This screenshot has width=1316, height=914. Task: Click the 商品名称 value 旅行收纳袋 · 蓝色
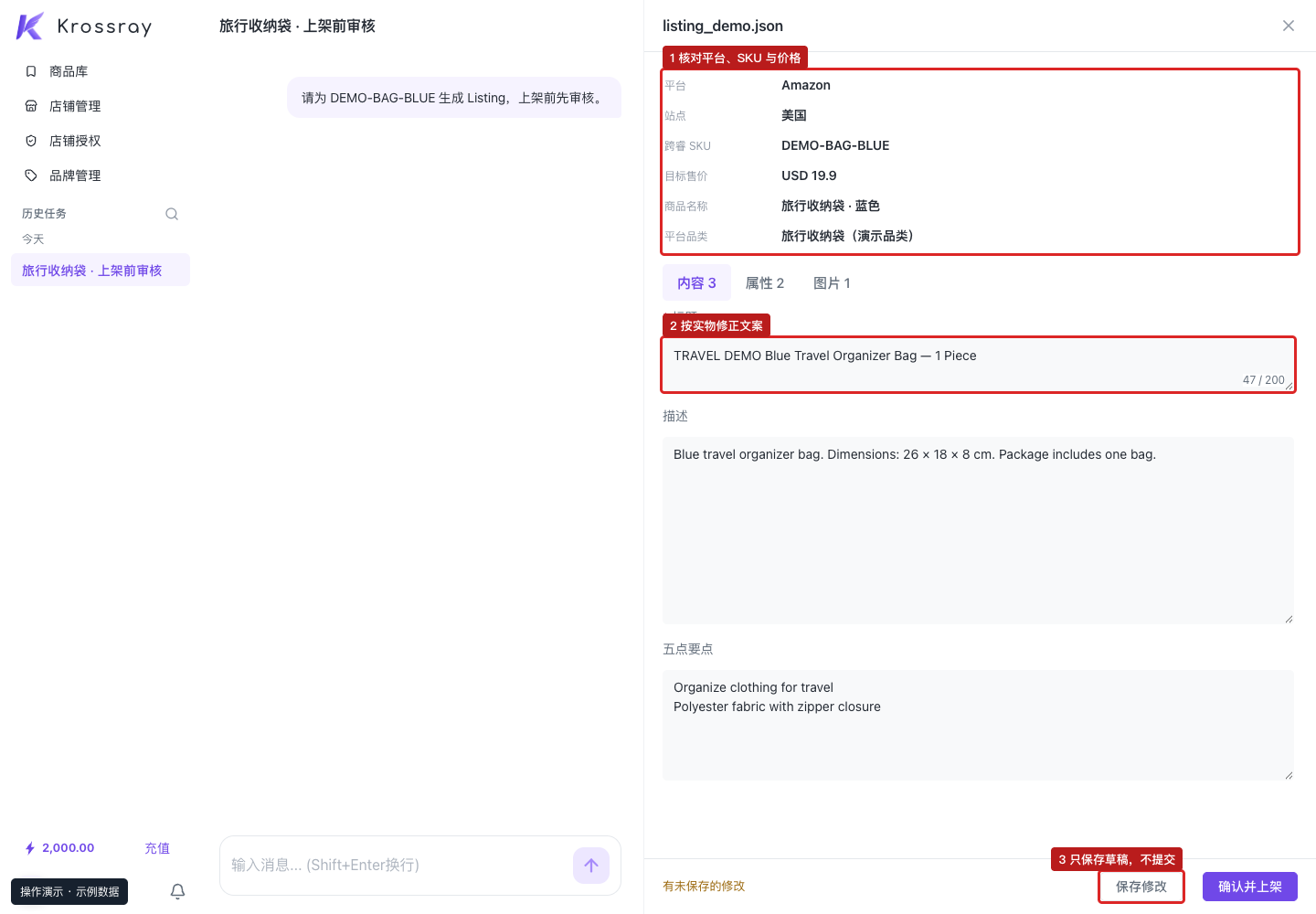tap(831, 206)
